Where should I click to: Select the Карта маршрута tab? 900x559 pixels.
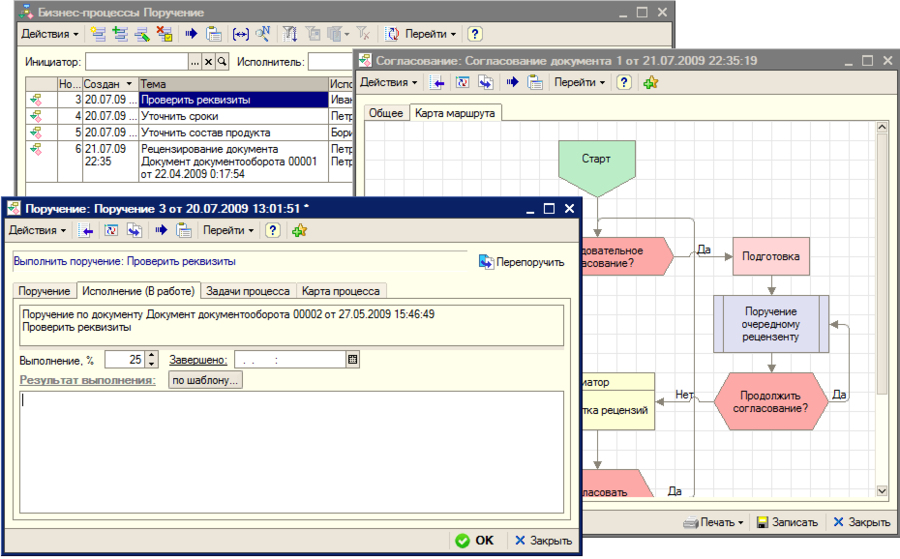point(455,113)
